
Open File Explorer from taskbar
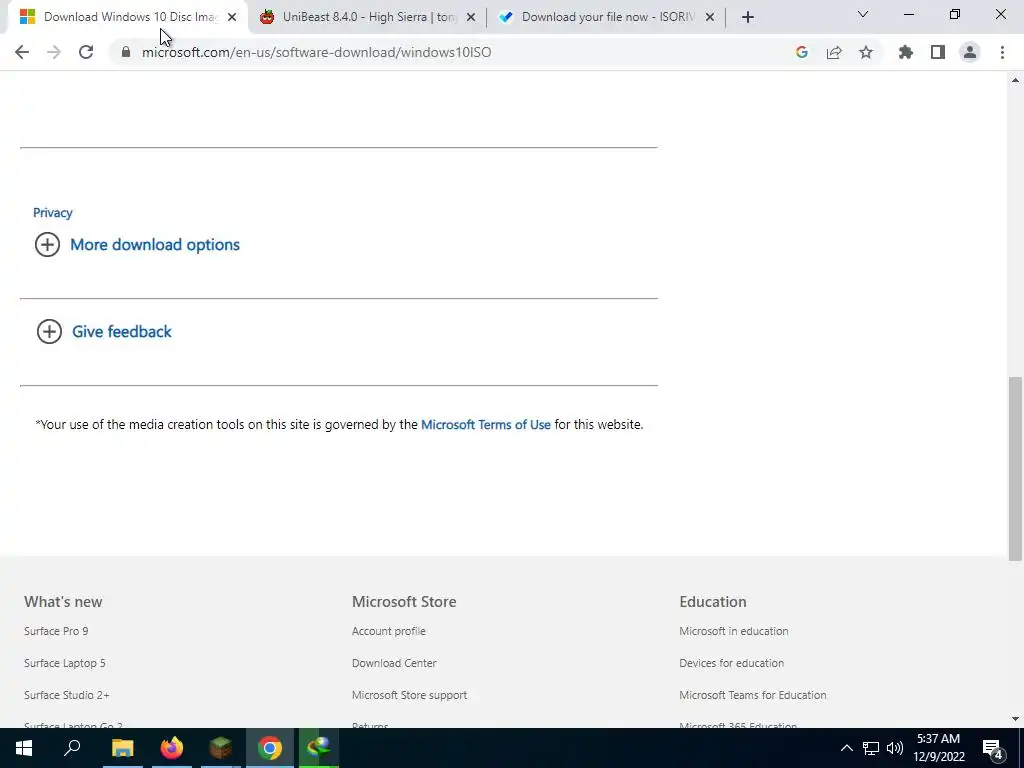(122, 748)
